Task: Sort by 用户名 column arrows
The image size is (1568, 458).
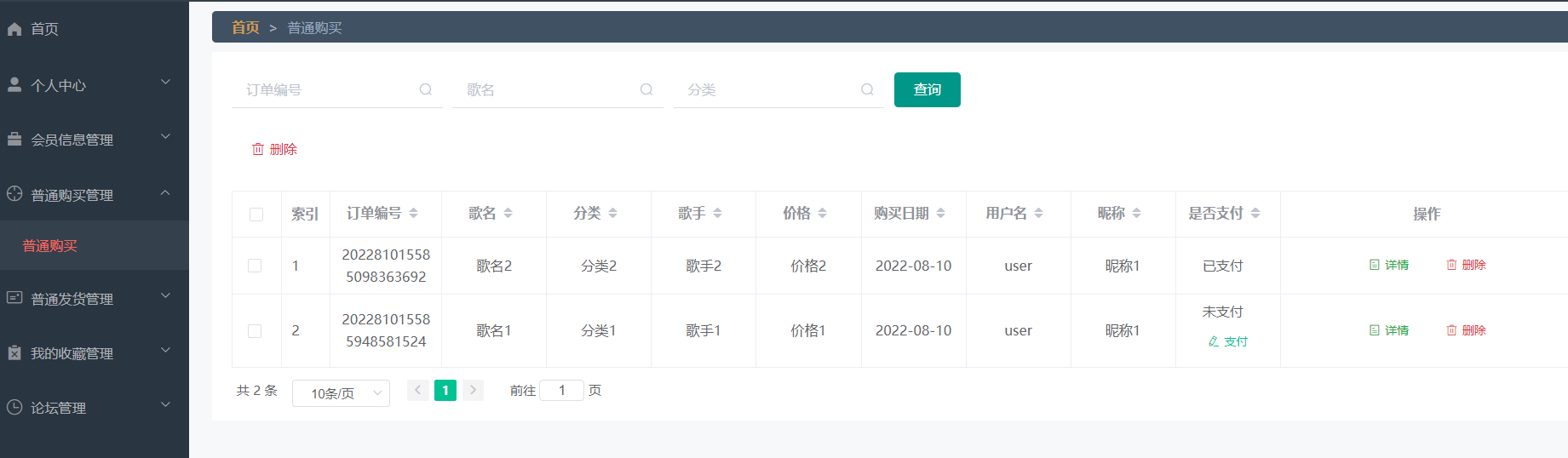Action: (1038, 213)
